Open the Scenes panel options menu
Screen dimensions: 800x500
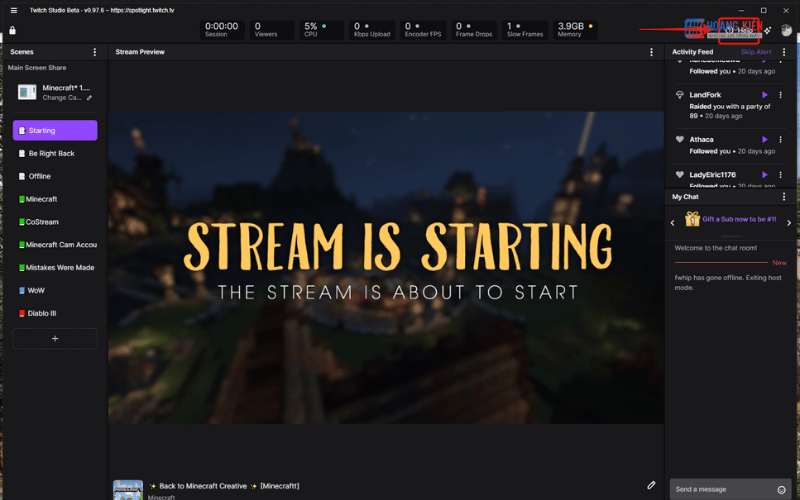pos(94,52)
